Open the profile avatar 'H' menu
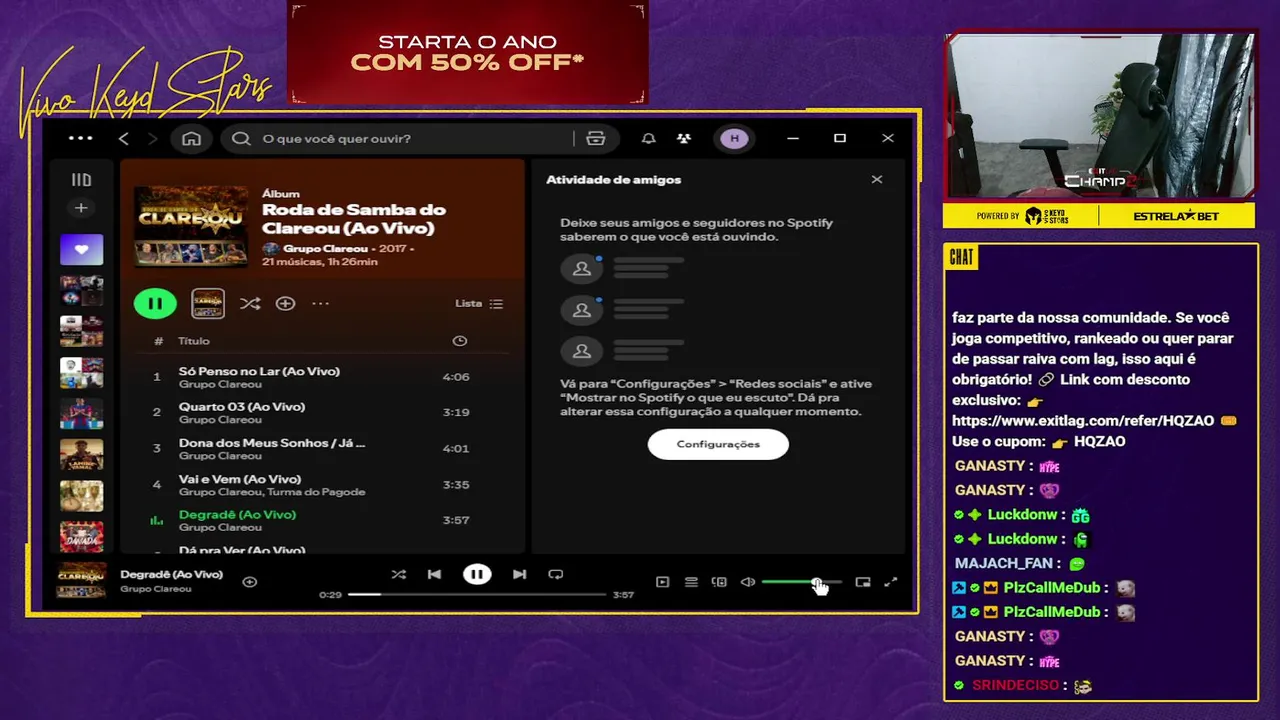The image size is (1280, 720). point(735,138)
